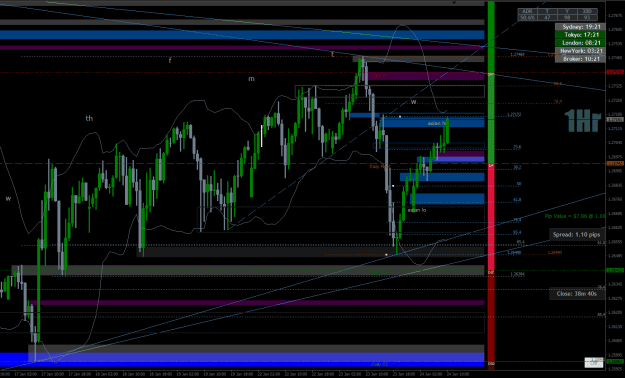Click the red price tag on price axis
Viewport: 625px width, 378px height.
tap(615, 72)
